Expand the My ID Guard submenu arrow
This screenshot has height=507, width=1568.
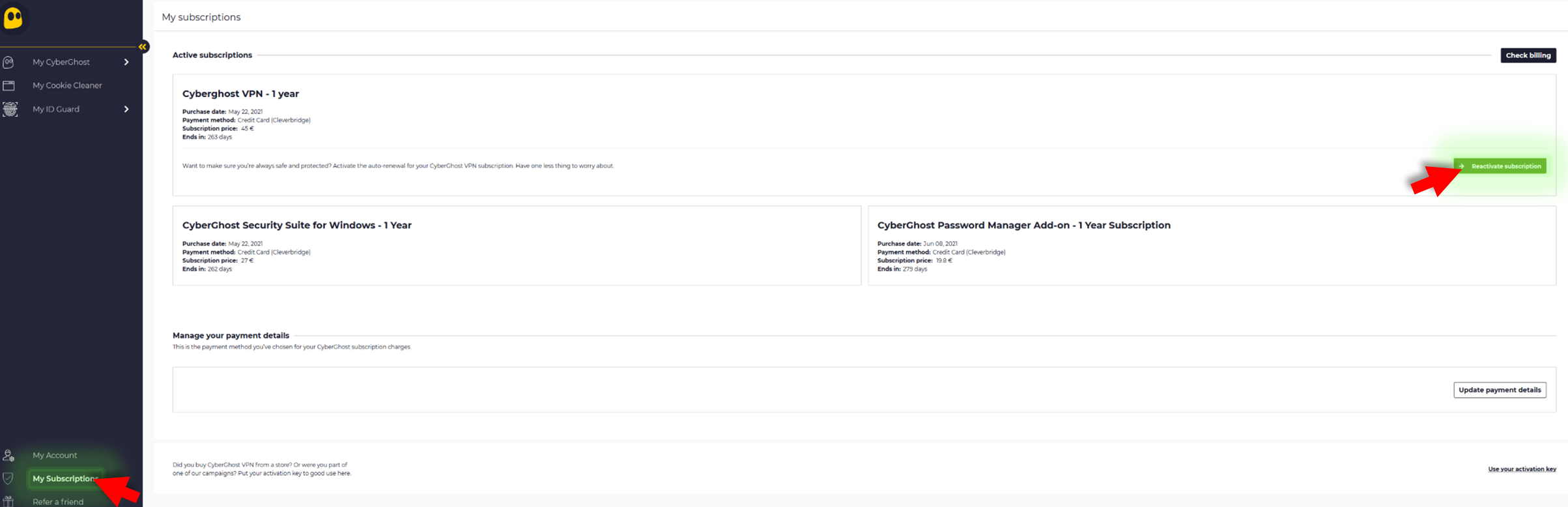[x=126, y=109]
